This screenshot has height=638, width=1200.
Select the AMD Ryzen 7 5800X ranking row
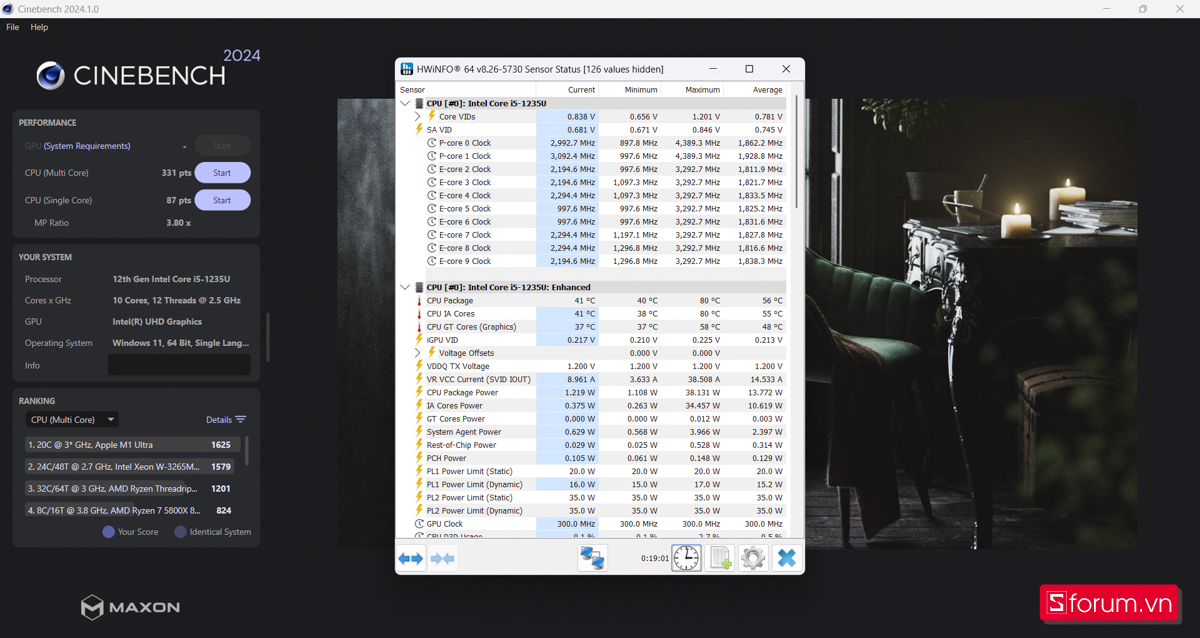pyautogui.click(x=131, y=511)
